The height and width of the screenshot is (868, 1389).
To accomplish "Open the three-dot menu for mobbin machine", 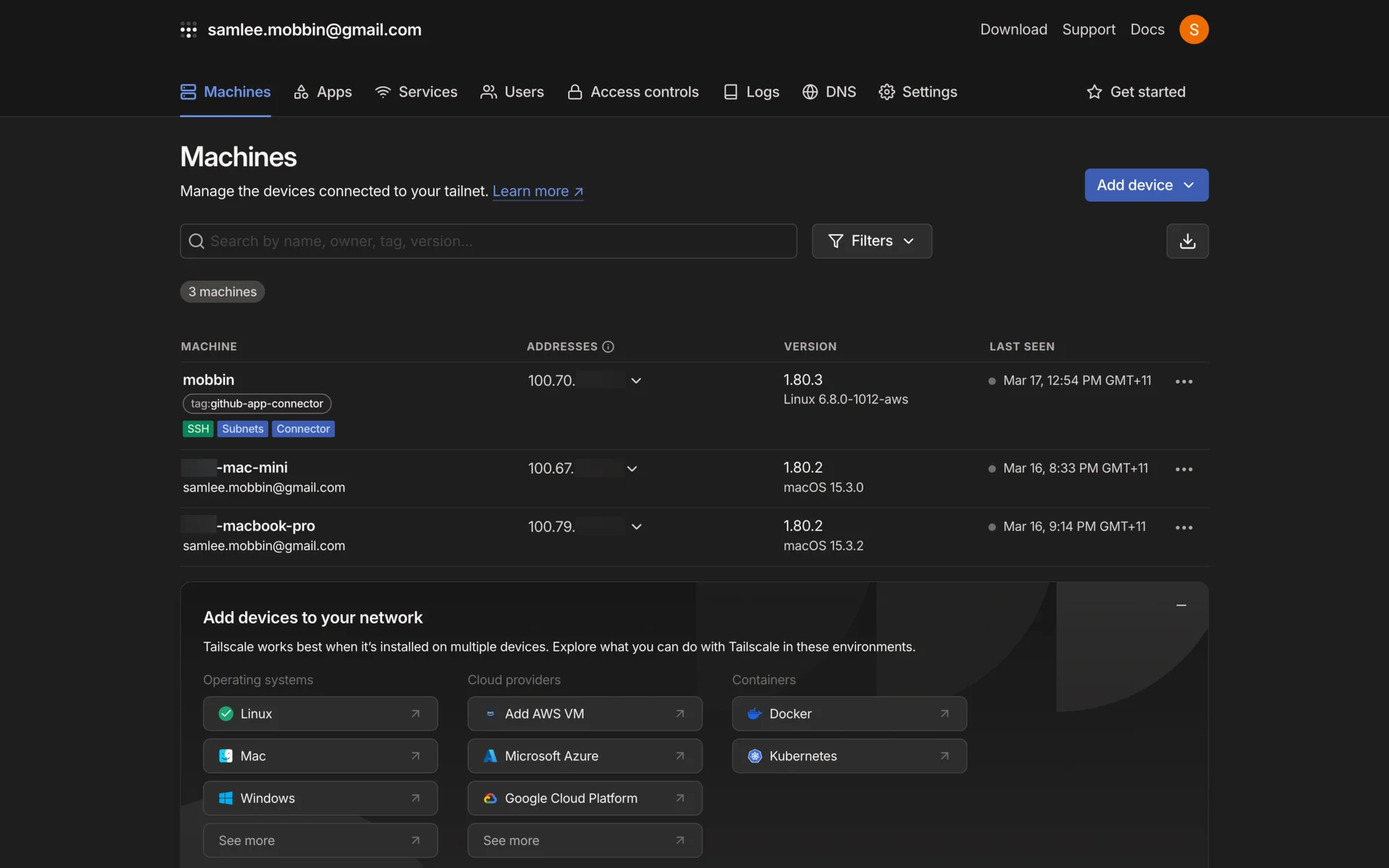I will click(x=1184, y=381).
